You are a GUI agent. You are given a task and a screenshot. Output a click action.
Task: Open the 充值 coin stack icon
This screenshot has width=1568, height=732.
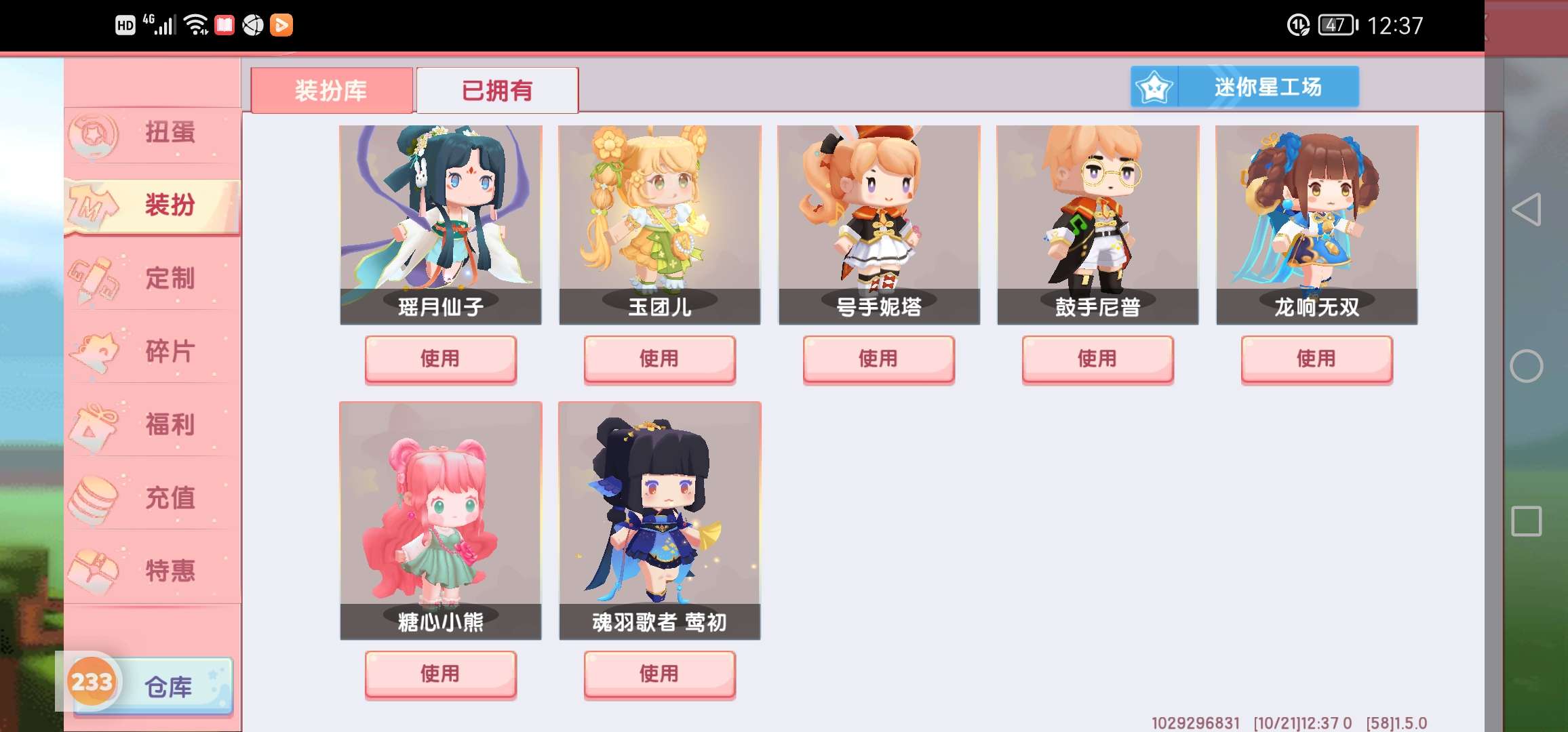coord(94,499)
